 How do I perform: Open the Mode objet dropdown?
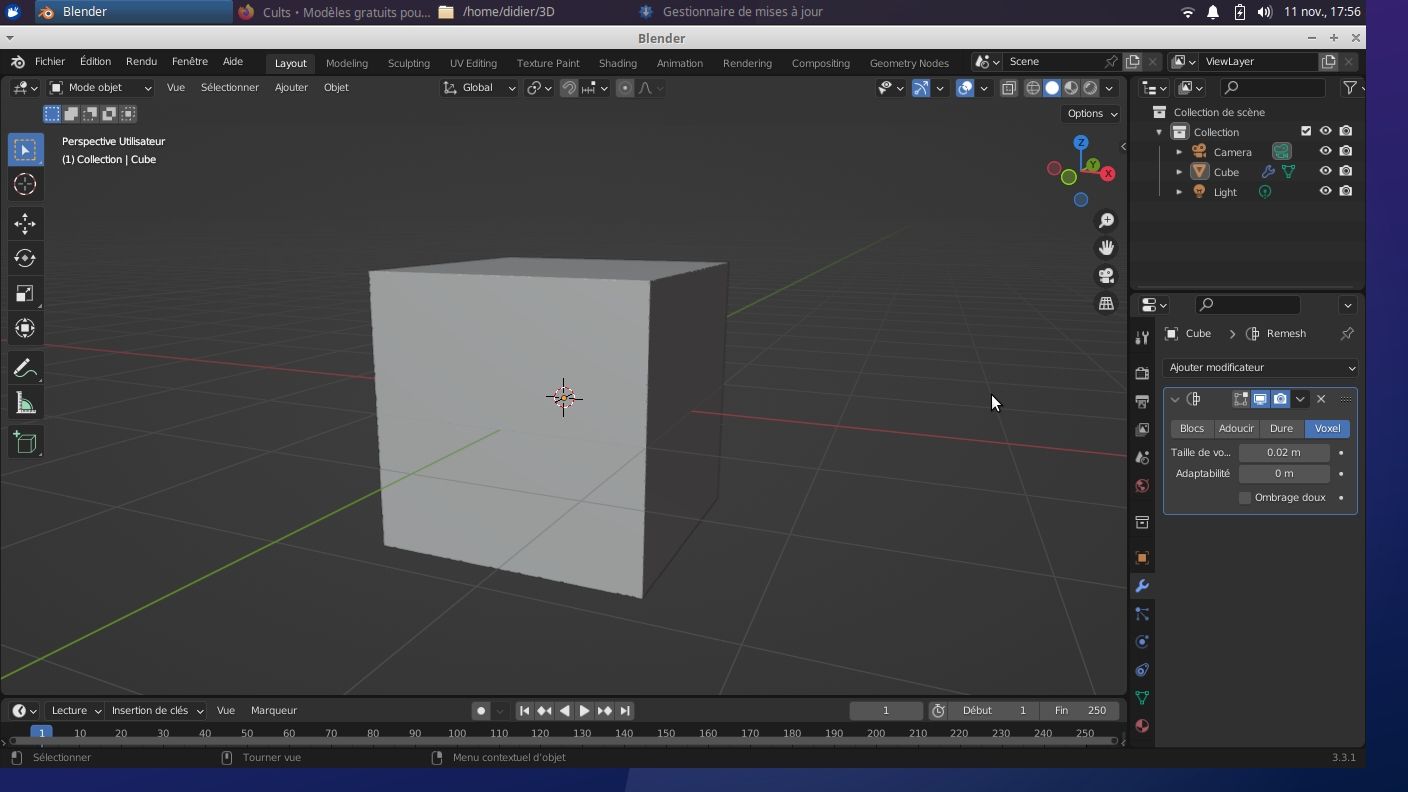click(100, 88)
